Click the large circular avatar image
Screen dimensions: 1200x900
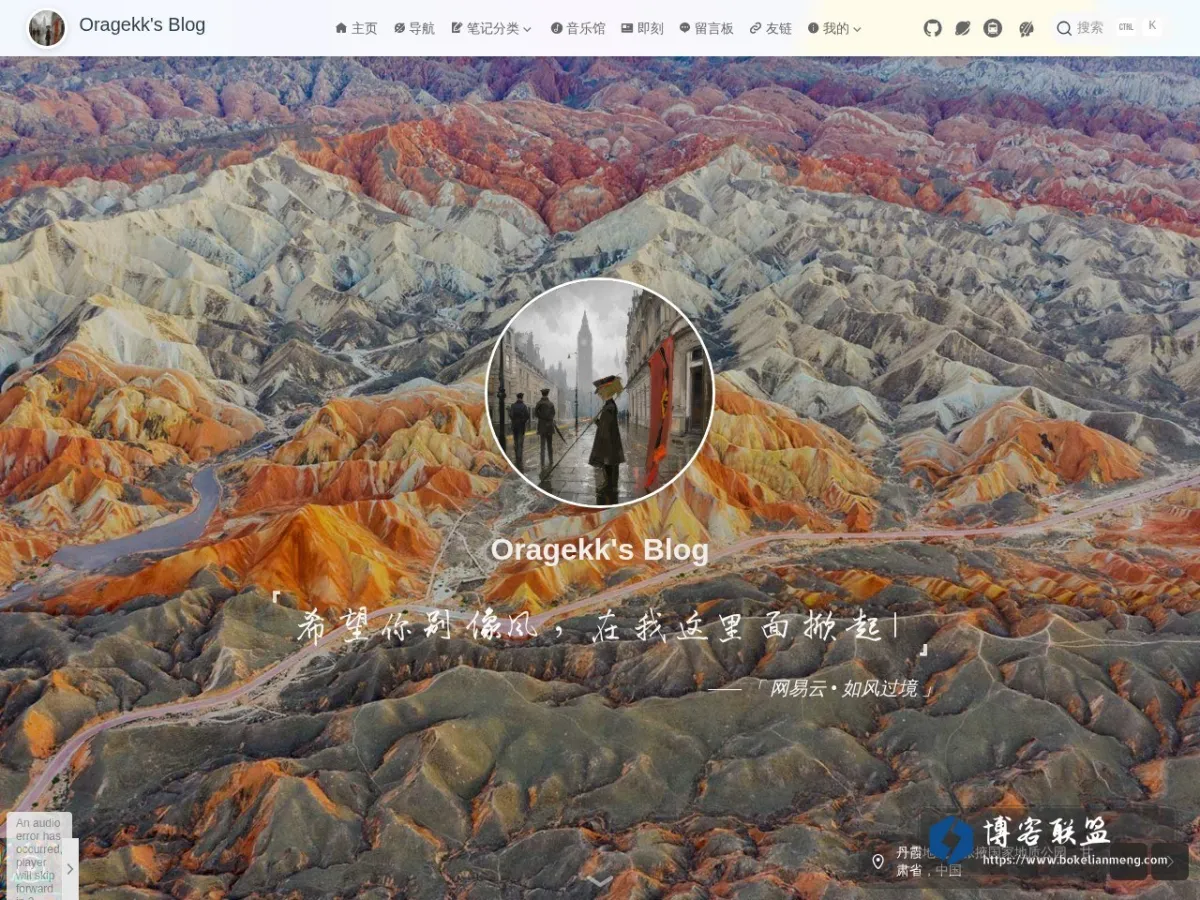click(600, 393)
